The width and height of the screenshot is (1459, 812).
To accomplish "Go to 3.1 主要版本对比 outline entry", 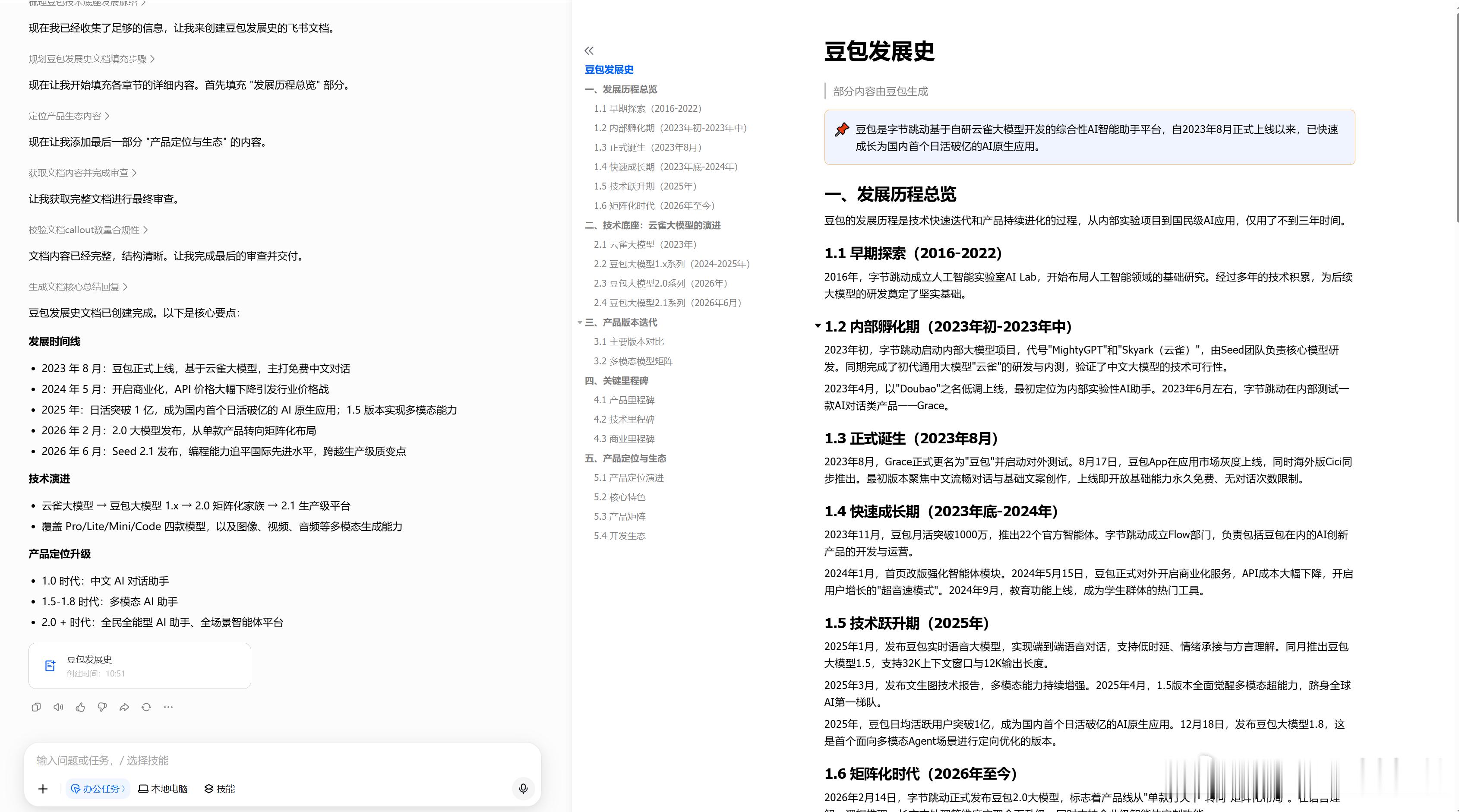I will coord(628,341).
